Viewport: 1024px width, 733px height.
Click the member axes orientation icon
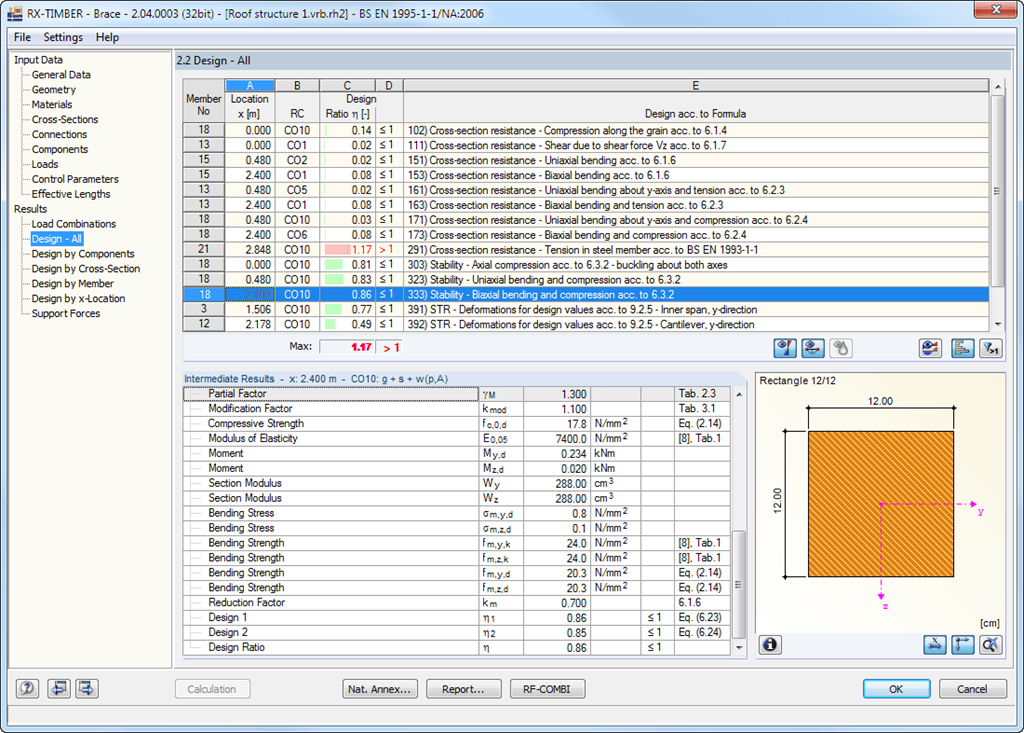(x=962, y=645)
